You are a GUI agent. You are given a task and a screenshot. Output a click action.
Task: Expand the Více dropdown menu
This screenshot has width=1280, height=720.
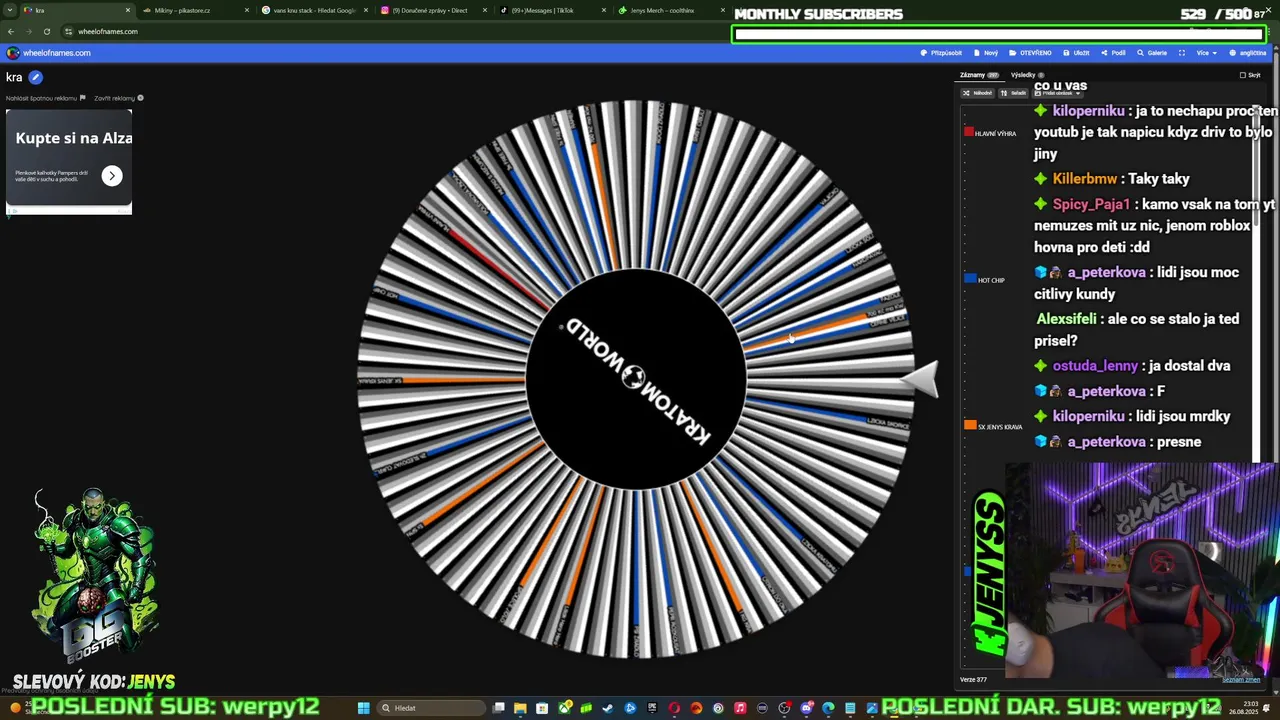click(x=1206, y=53)
